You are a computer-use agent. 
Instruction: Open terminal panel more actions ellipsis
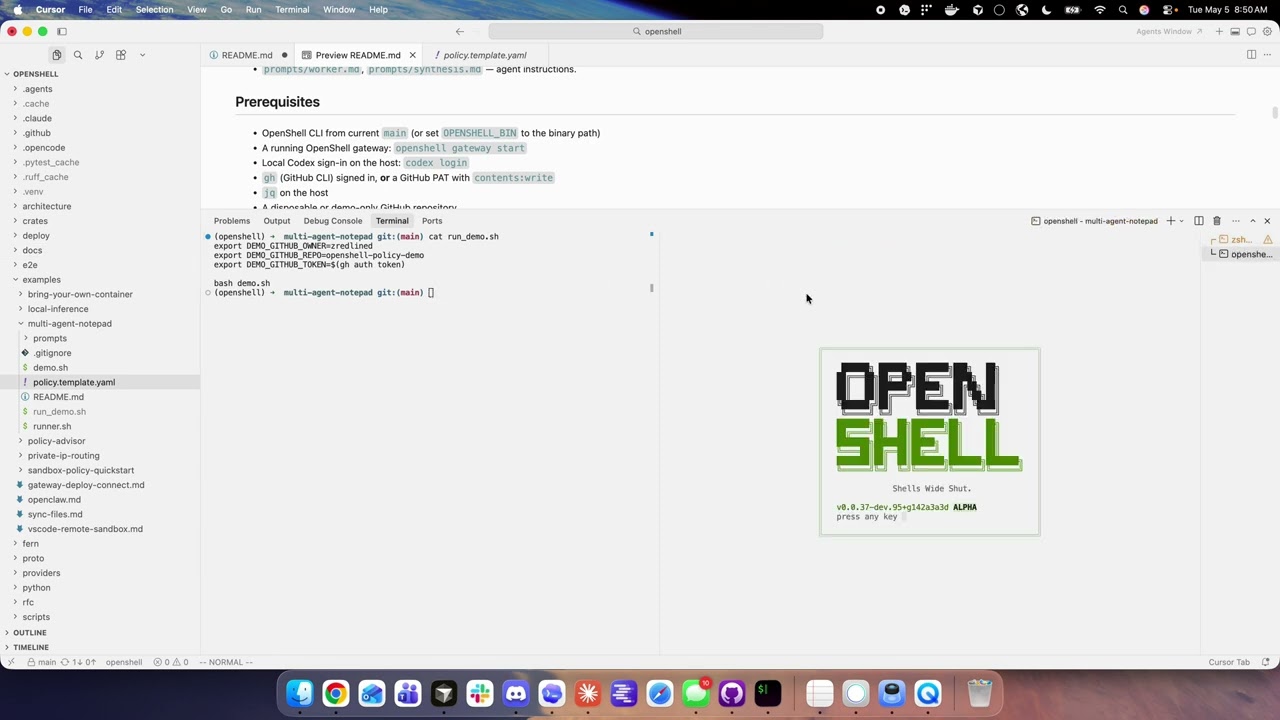tap(1235, 221)
